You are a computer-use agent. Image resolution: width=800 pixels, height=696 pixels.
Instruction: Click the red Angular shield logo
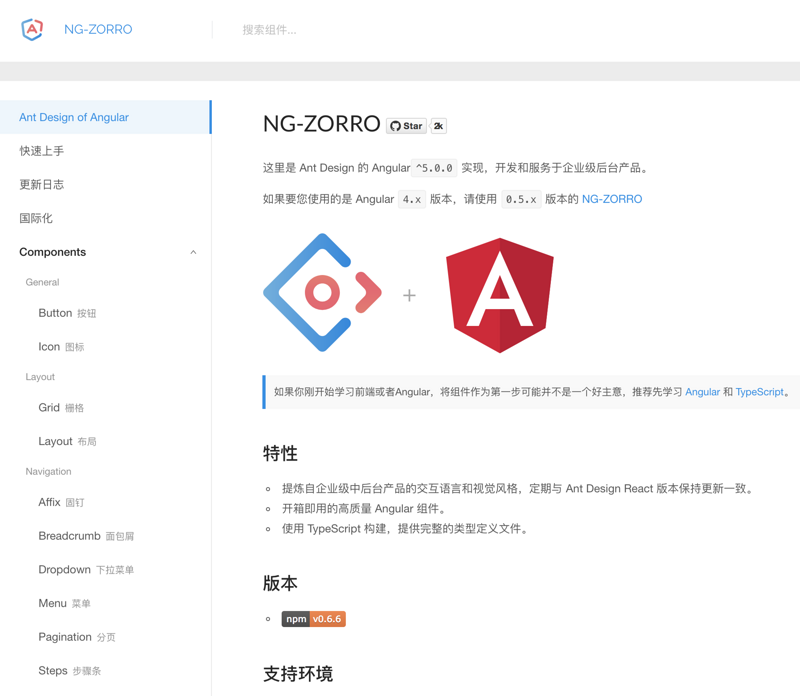click(x=500, y=295)
